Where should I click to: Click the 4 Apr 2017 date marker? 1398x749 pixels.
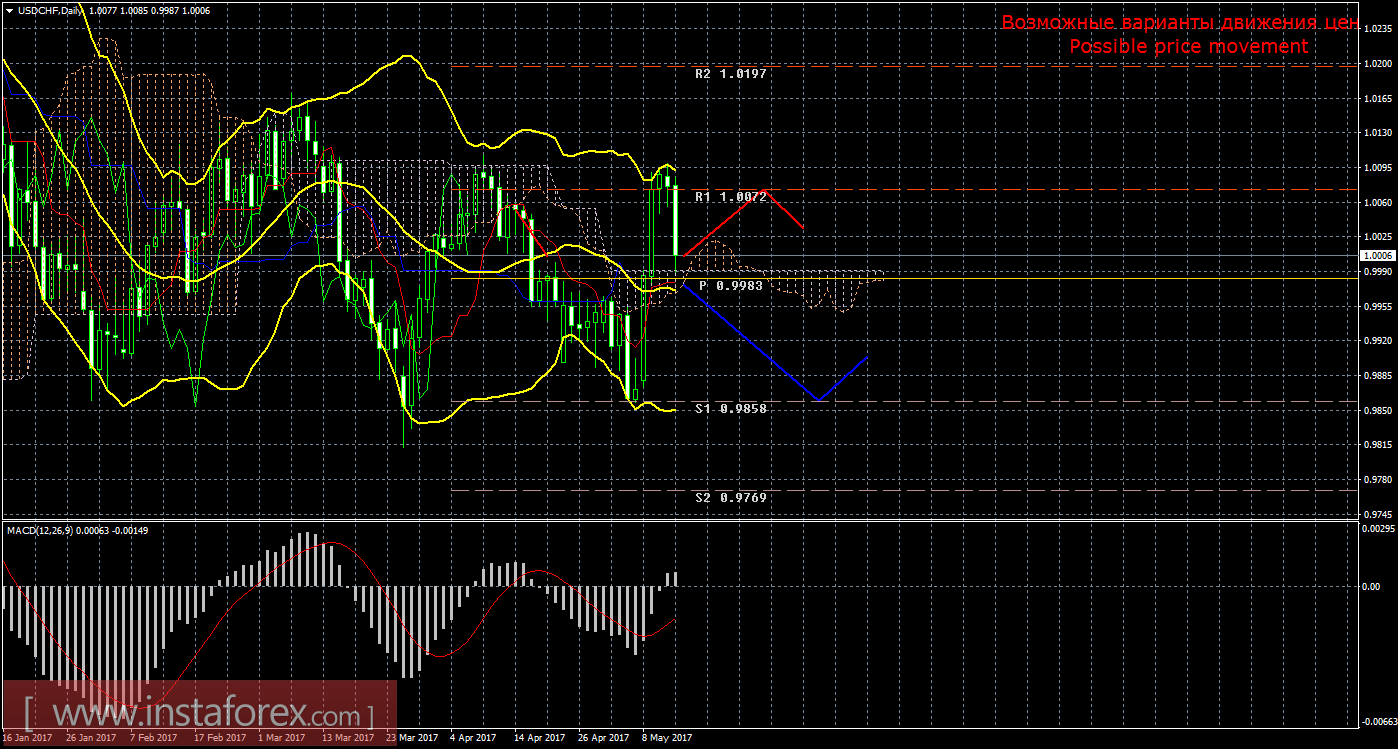473,739
